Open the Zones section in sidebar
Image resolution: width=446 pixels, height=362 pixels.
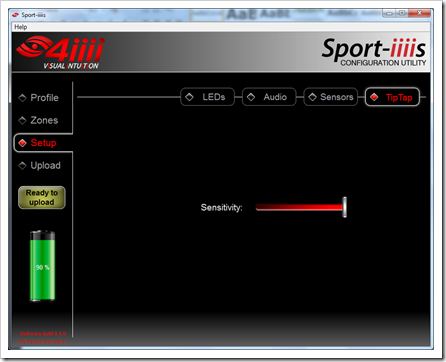click(x=44, y=120)
